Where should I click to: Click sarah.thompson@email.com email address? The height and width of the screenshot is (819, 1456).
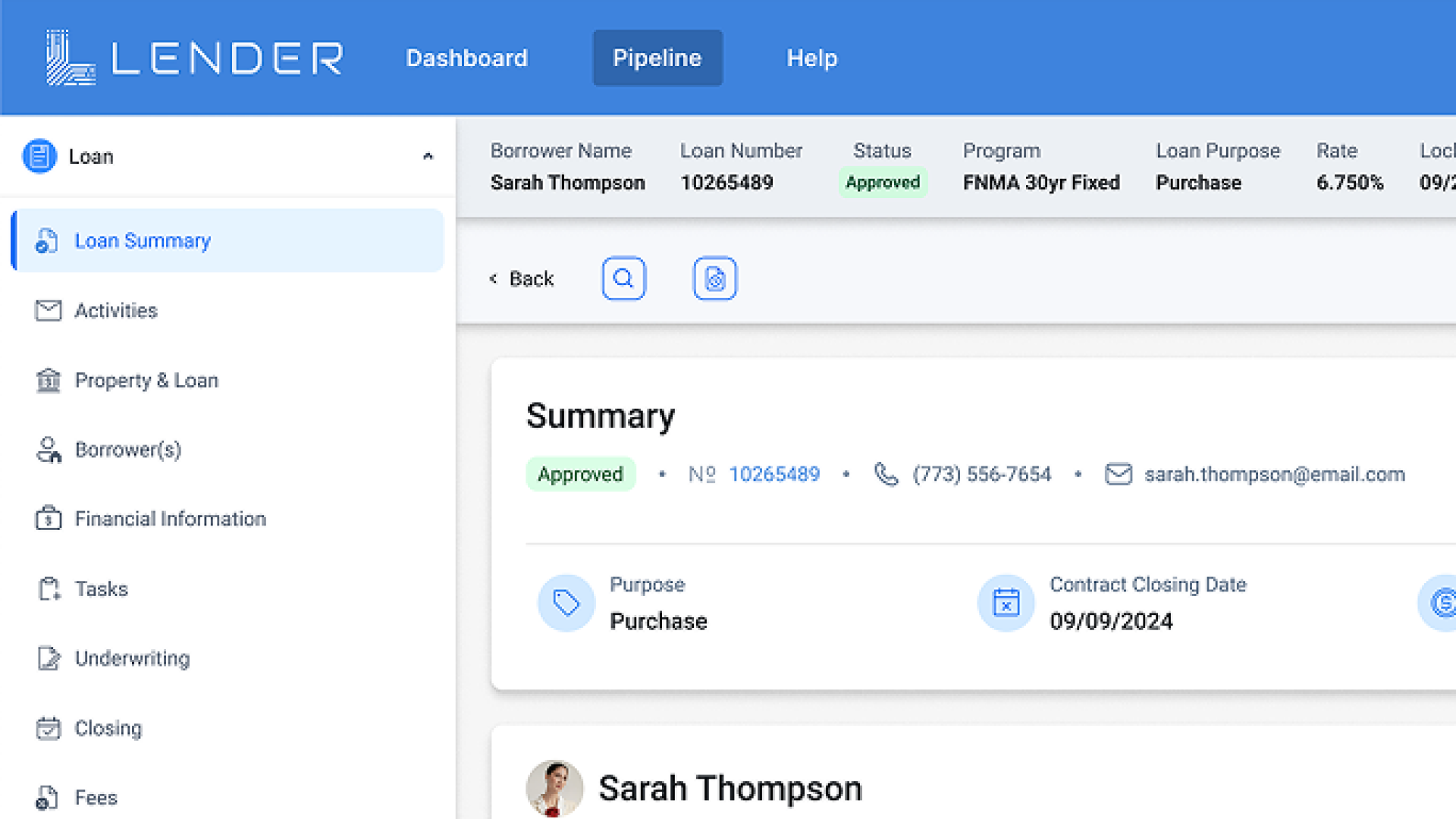1275,474
